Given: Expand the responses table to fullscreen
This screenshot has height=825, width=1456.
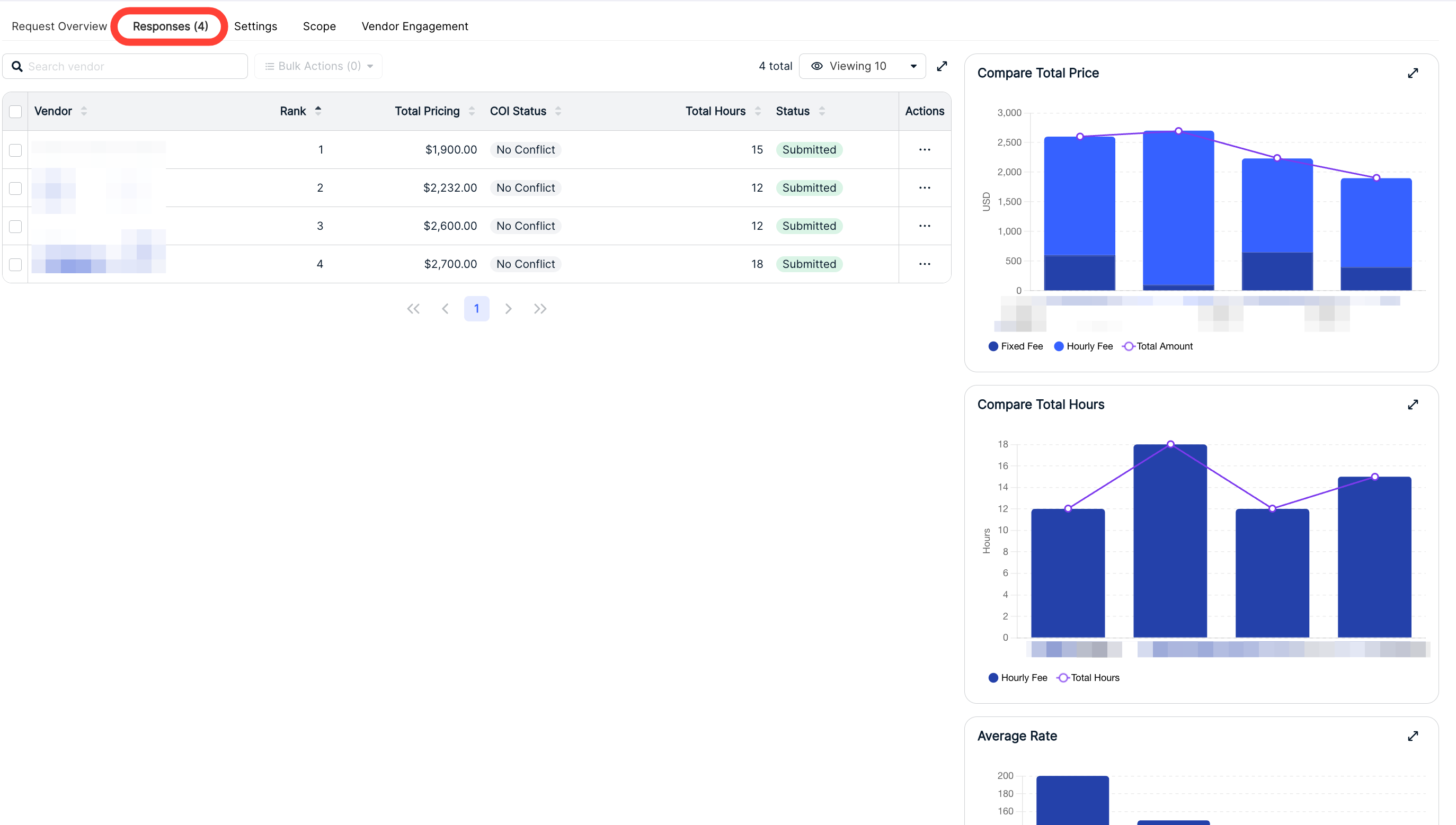Looking at the screenshot, I should point(942,66).
